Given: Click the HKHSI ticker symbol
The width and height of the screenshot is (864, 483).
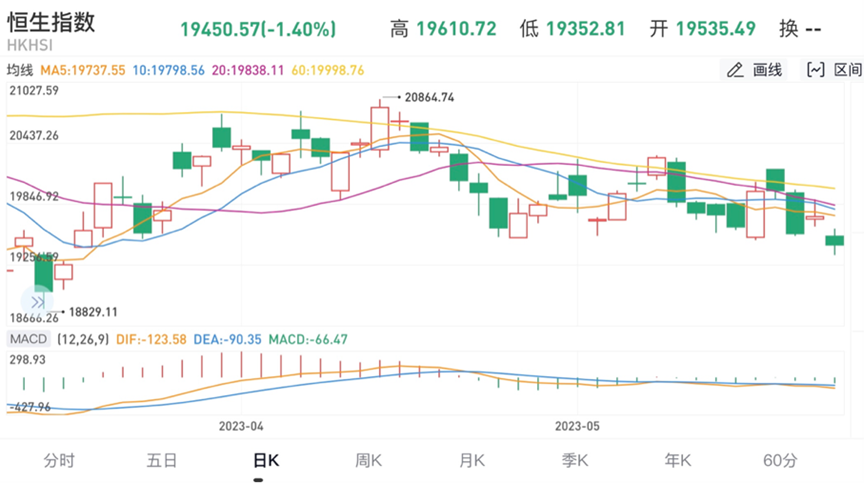Looking at the screenshot, I should (x=30, y=45).
